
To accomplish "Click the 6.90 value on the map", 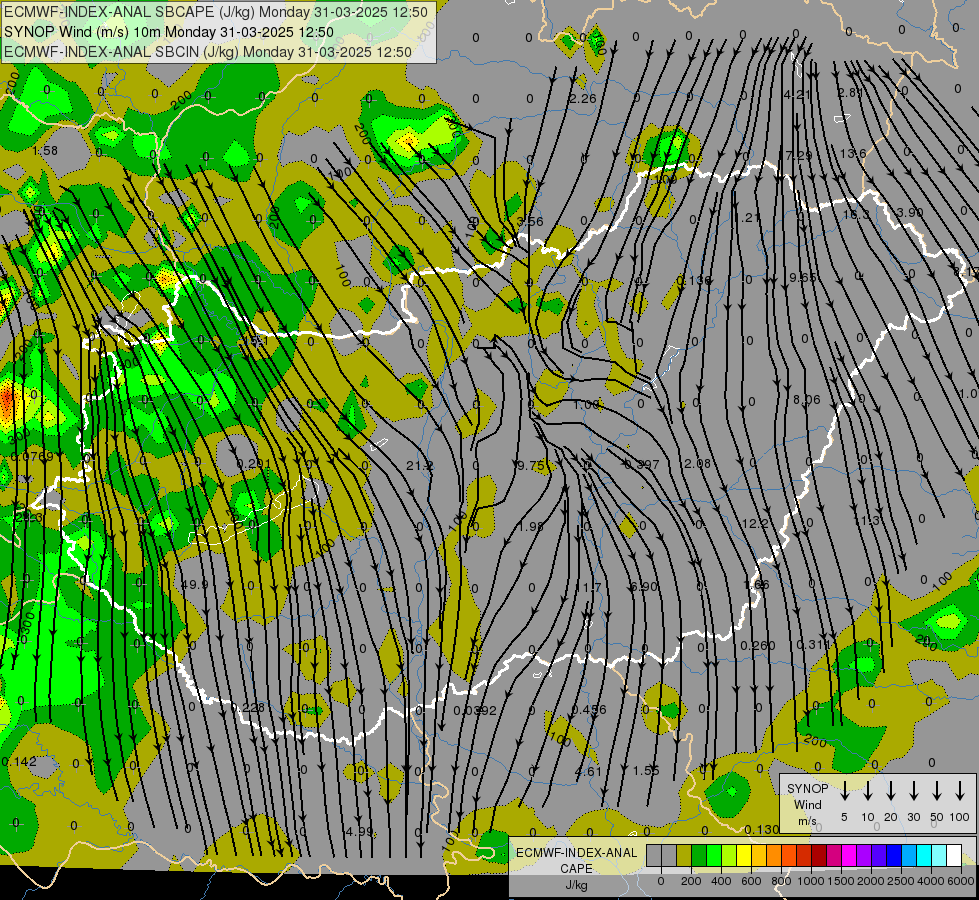I will [x=644, y=586].
